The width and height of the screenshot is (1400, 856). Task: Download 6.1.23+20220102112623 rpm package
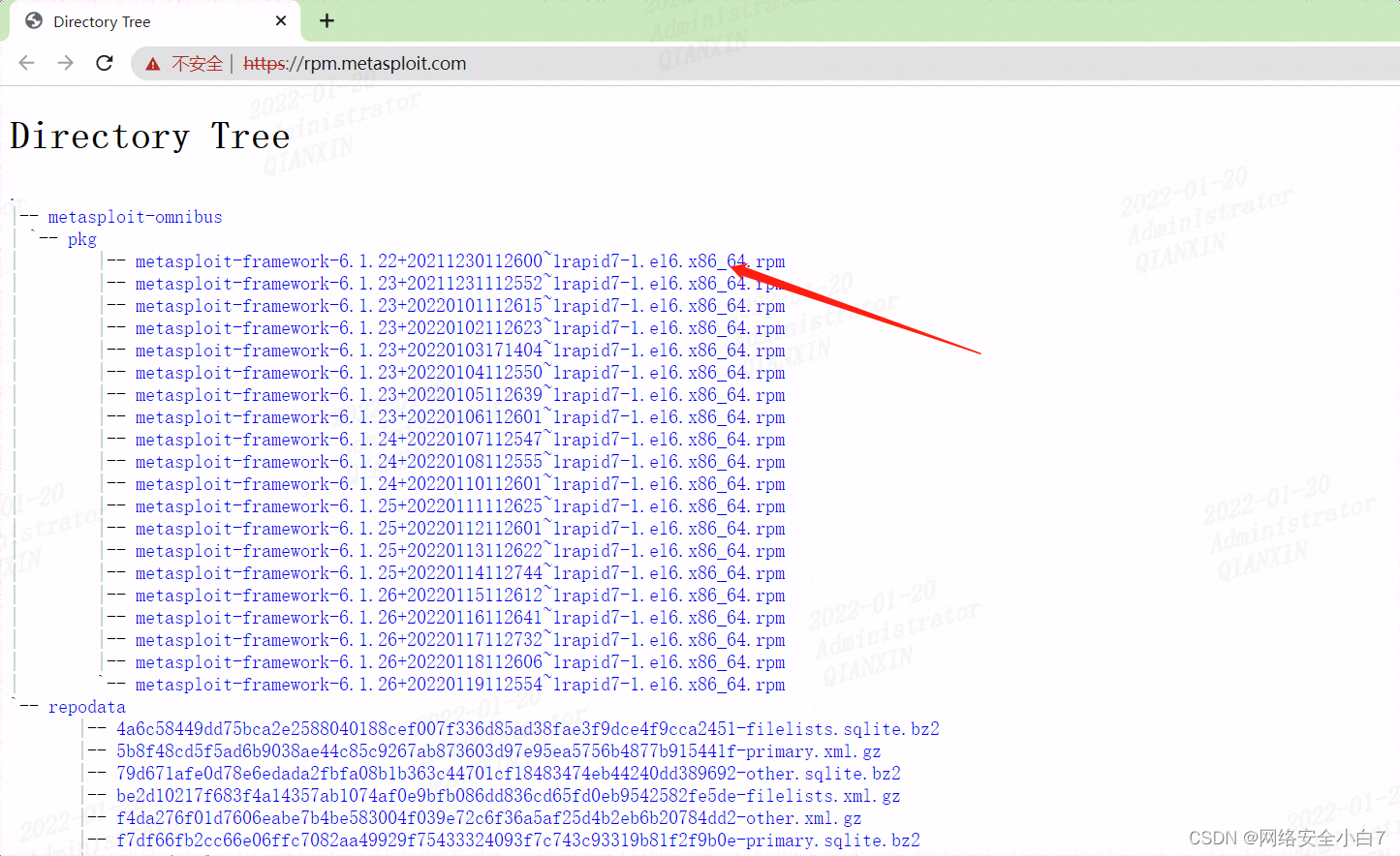(460, 328)
